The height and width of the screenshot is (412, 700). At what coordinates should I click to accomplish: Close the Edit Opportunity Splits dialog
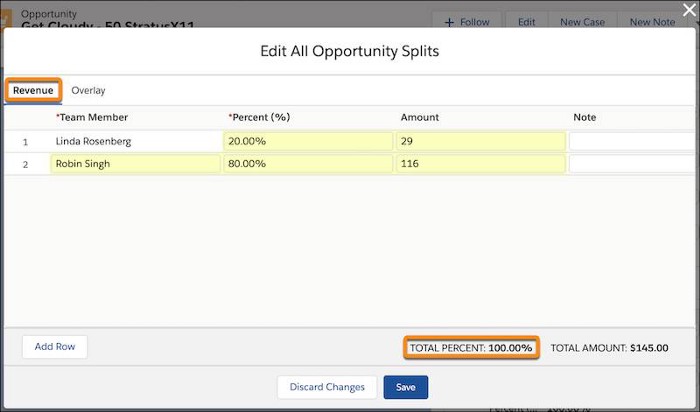(x=689, y=9)
